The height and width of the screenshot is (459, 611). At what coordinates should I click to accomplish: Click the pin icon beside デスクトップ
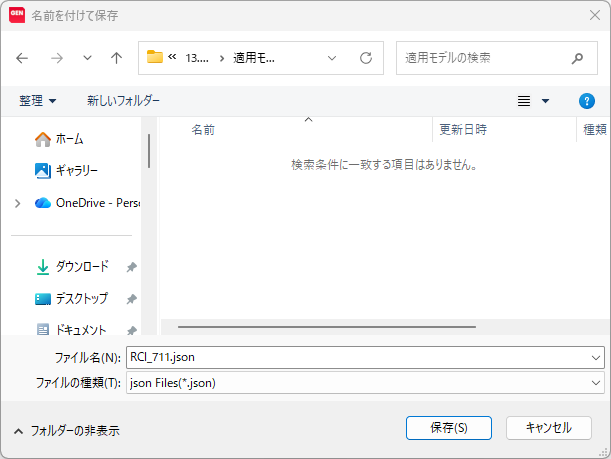tap(132, 299)
